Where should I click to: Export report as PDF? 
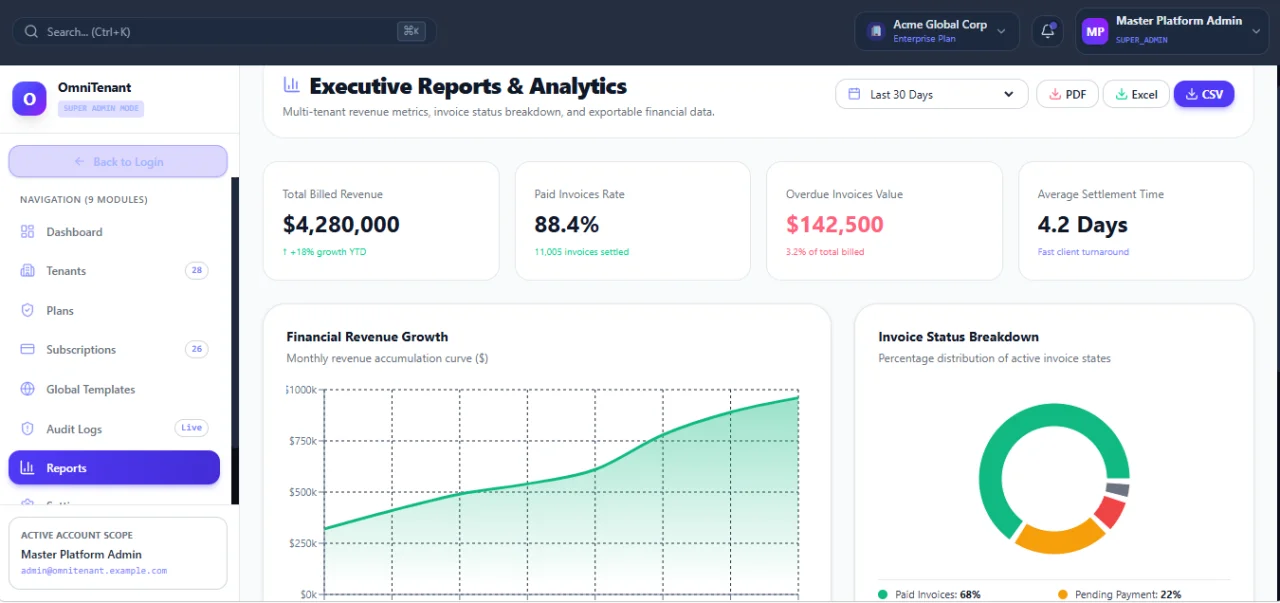[1067, 94]
